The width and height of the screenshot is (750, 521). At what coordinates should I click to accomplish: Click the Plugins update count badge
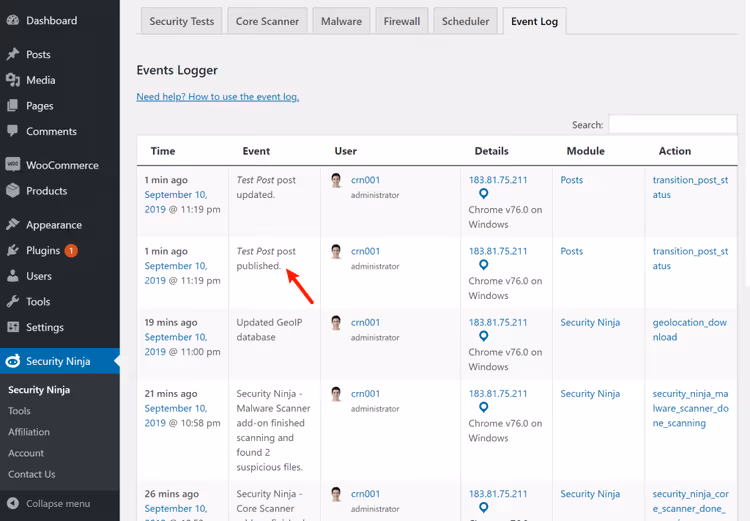pyautogui.click(x=71, y=250)
